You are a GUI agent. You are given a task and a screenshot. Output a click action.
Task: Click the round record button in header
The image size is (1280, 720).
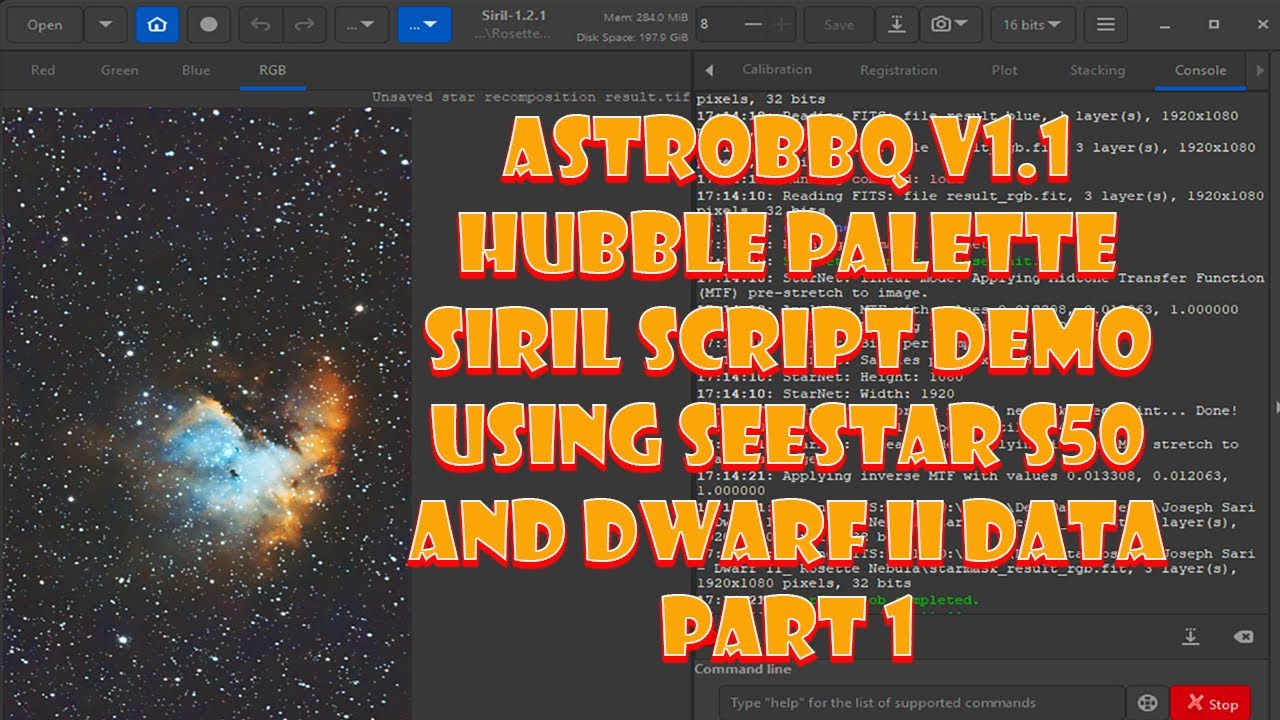tap(209, 25)
